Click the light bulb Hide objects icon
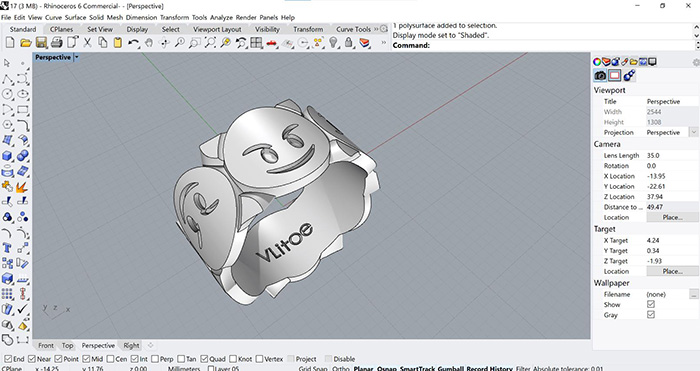 (333, 43)
